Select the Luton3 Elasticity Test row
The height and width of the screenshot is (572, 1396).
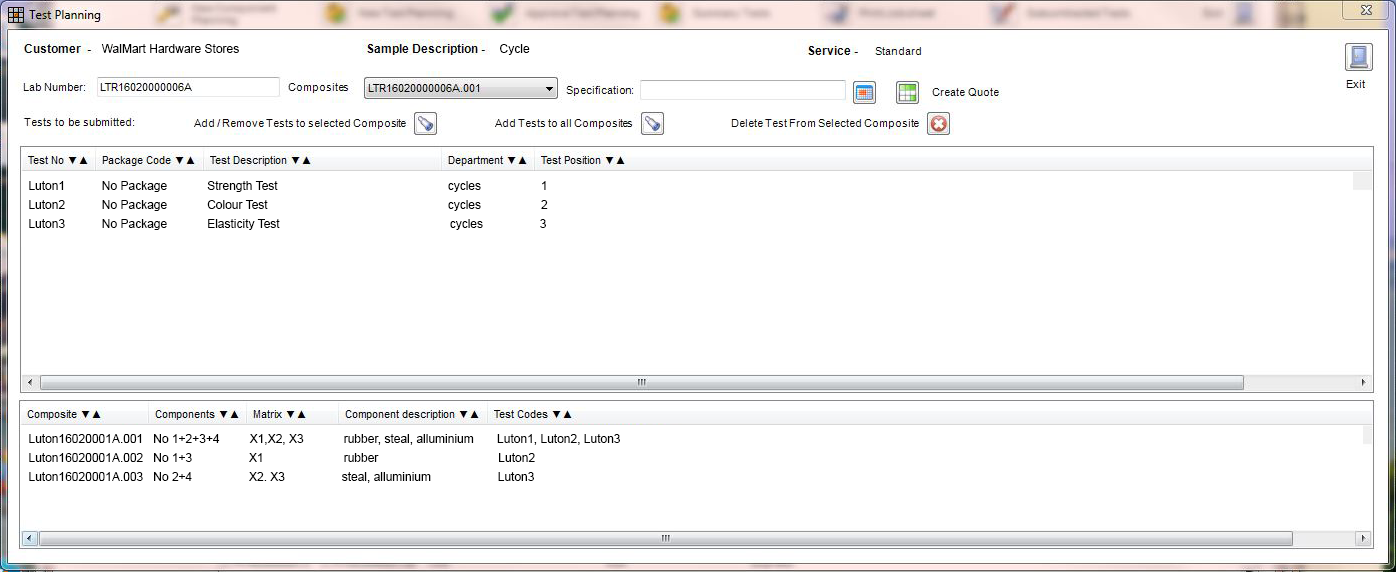click(243, 224)
